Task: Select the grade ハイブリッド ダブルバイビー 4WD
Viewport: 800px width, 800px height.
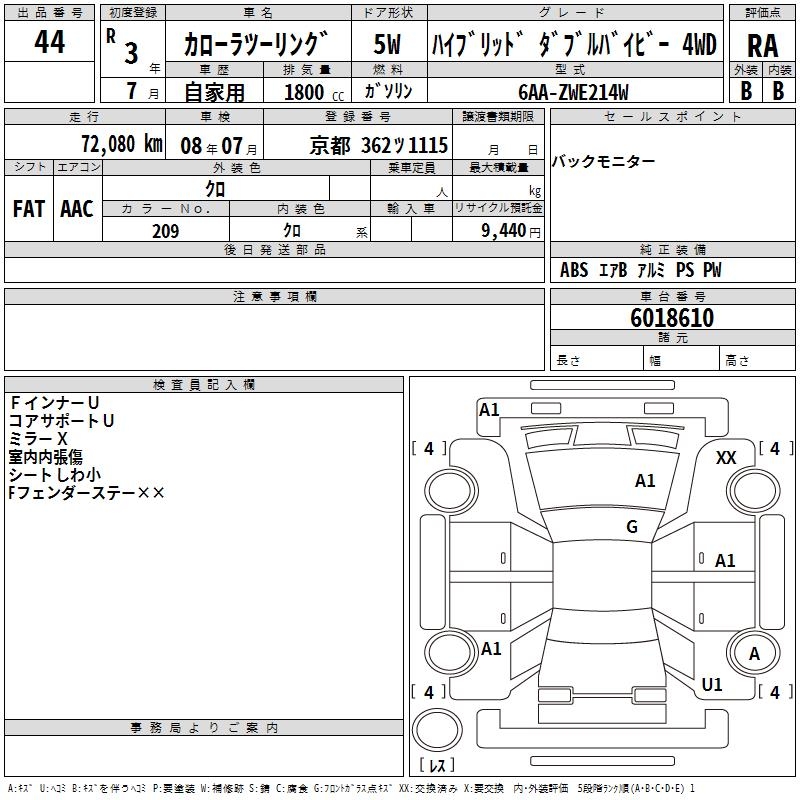Action: (574, 44)
